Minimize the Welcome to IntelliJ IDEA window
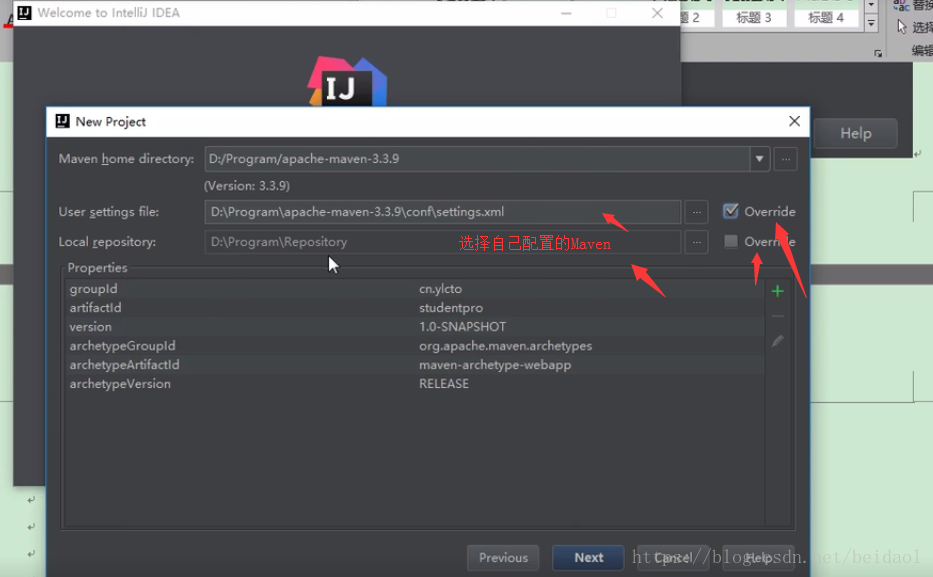Screen dimensions: 933x577 click(566, 13)
